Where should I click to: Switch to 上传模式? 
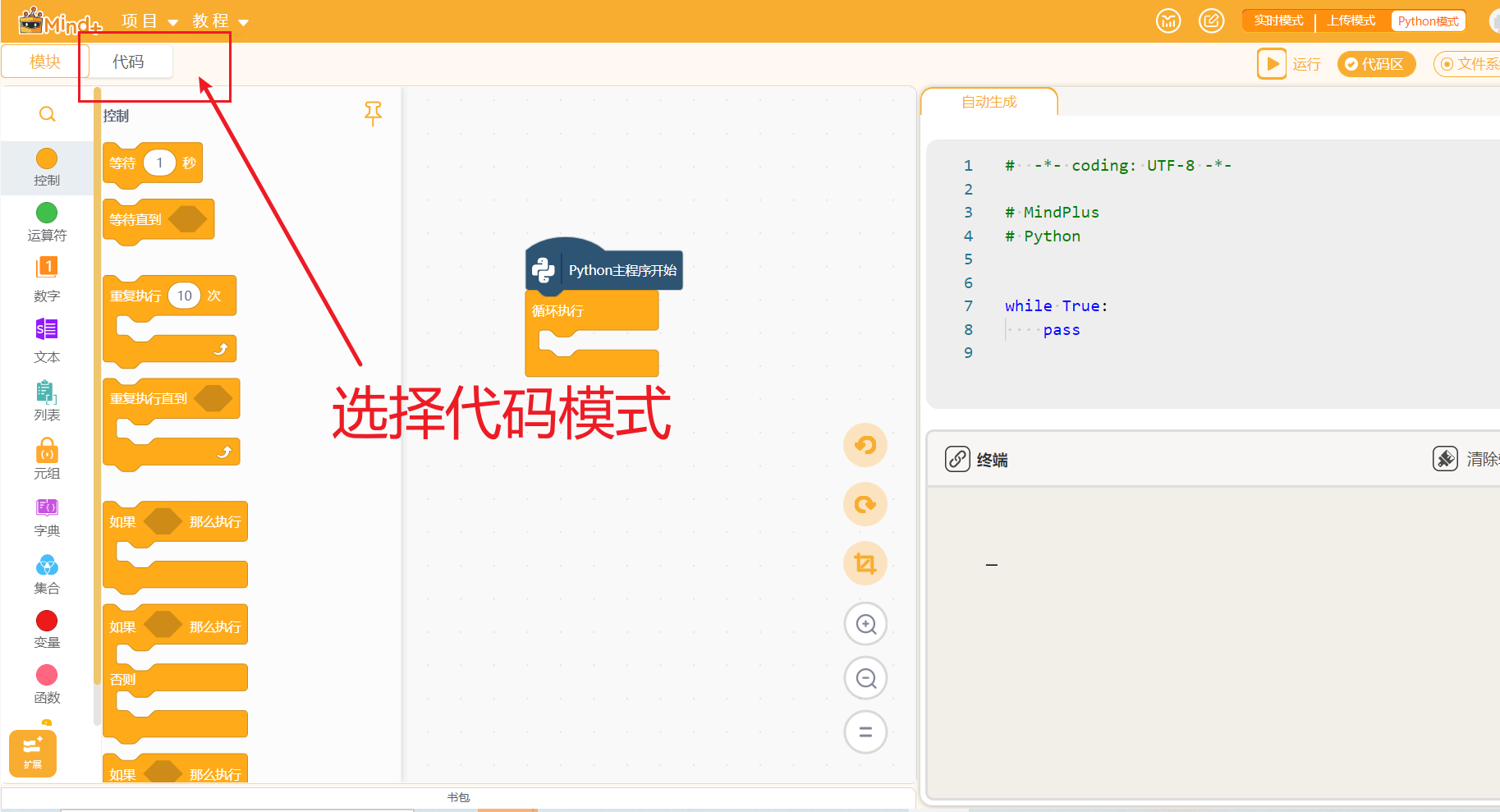1351,21
